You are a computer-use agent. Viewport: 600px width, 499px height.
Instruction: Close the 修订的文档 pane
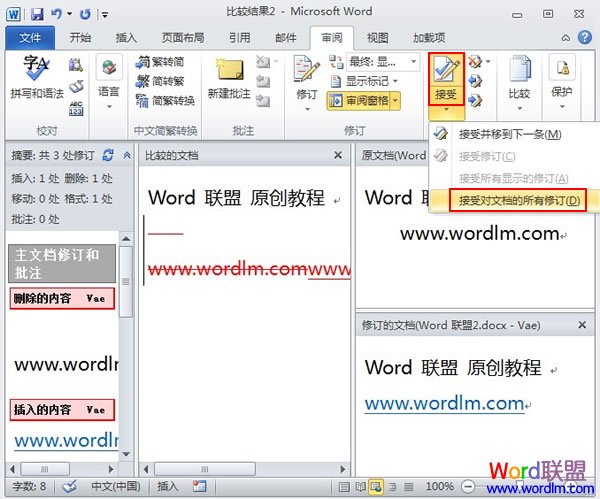coord(582,325)
